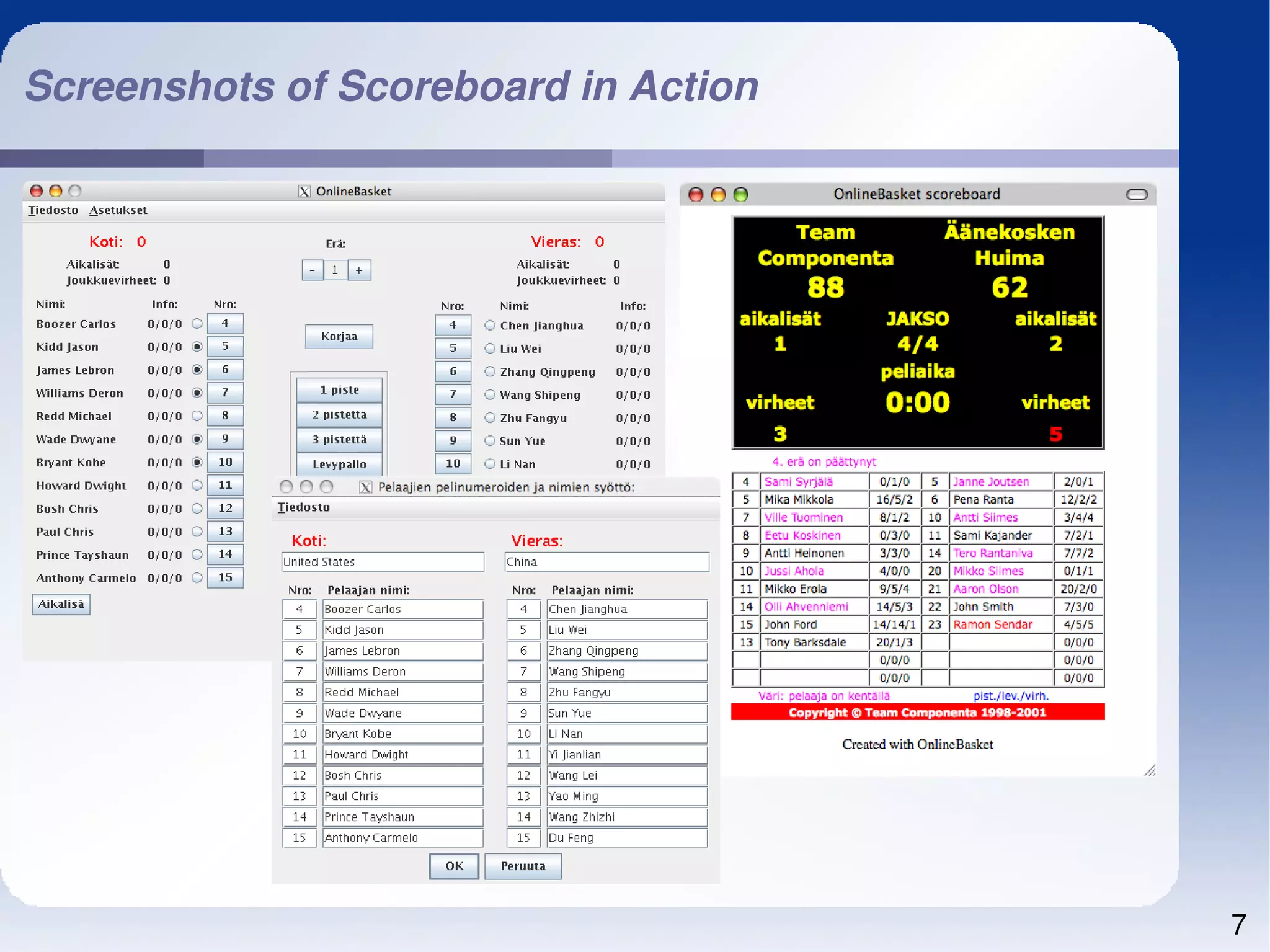This screenshot has width=1270, height=952.
Task: Click Koti team name field United States
Action: click(383, 562)
